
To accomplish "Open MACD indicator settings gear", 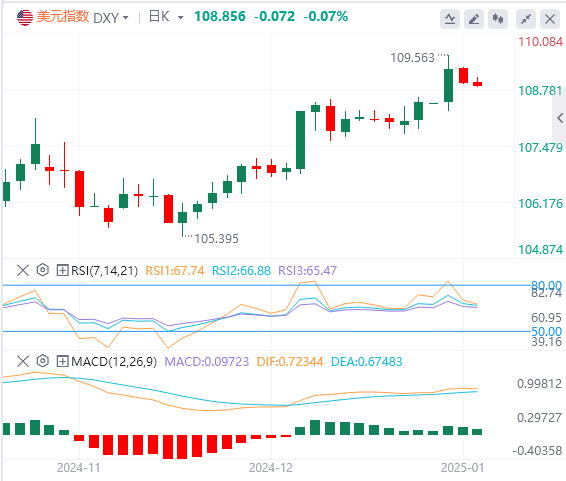I will click(43, 361).
